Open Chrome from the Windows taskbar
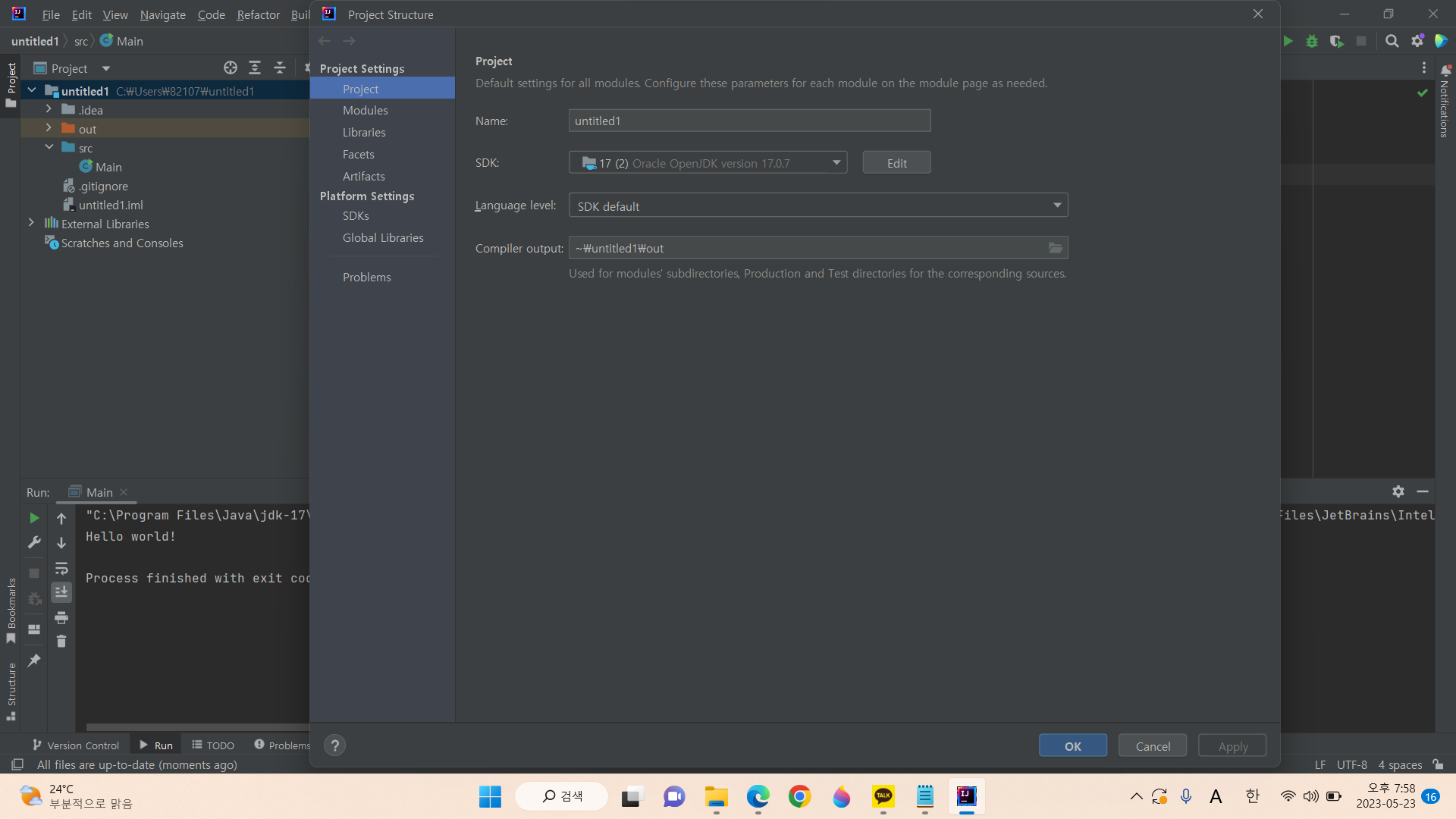This screenshot has height=819, width=1456. point(799,797)
